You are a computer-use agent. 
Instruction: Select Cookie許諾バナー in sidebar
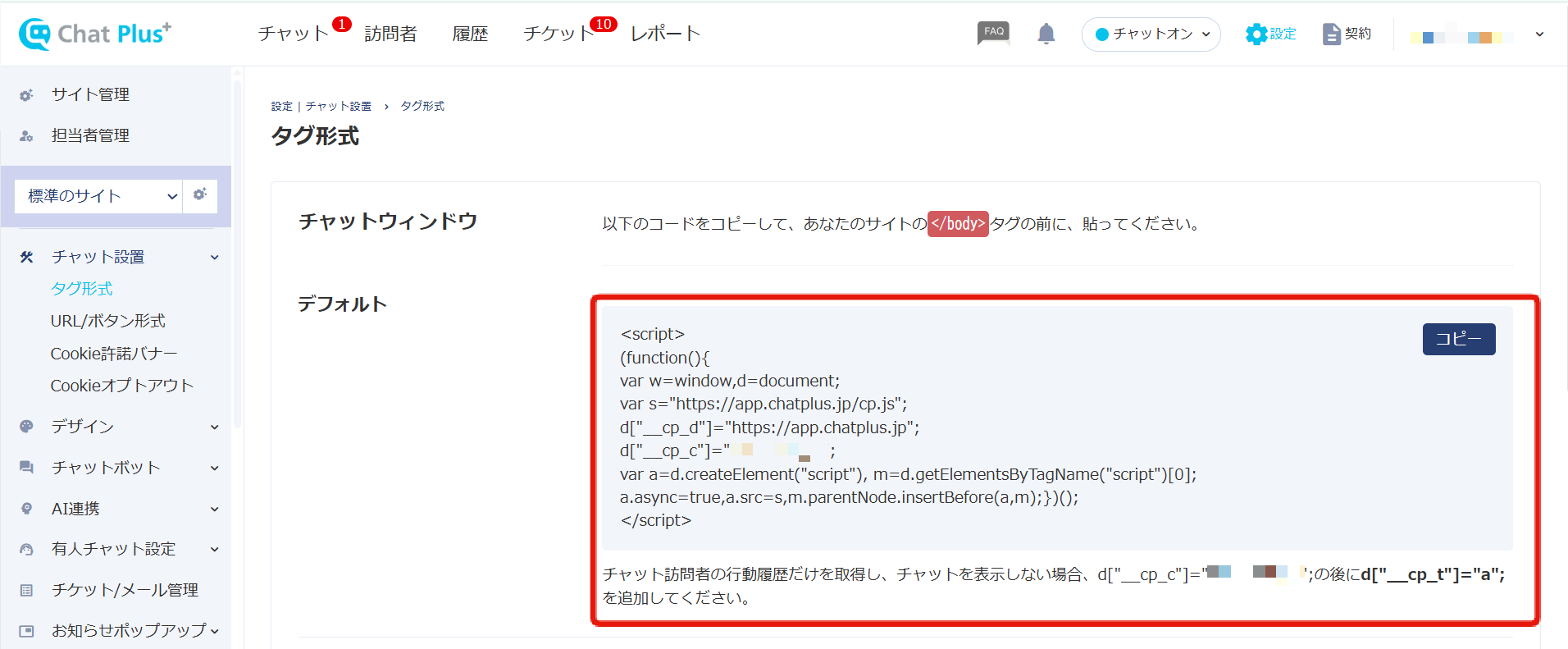pyautogui.click(x=114, y=354)
